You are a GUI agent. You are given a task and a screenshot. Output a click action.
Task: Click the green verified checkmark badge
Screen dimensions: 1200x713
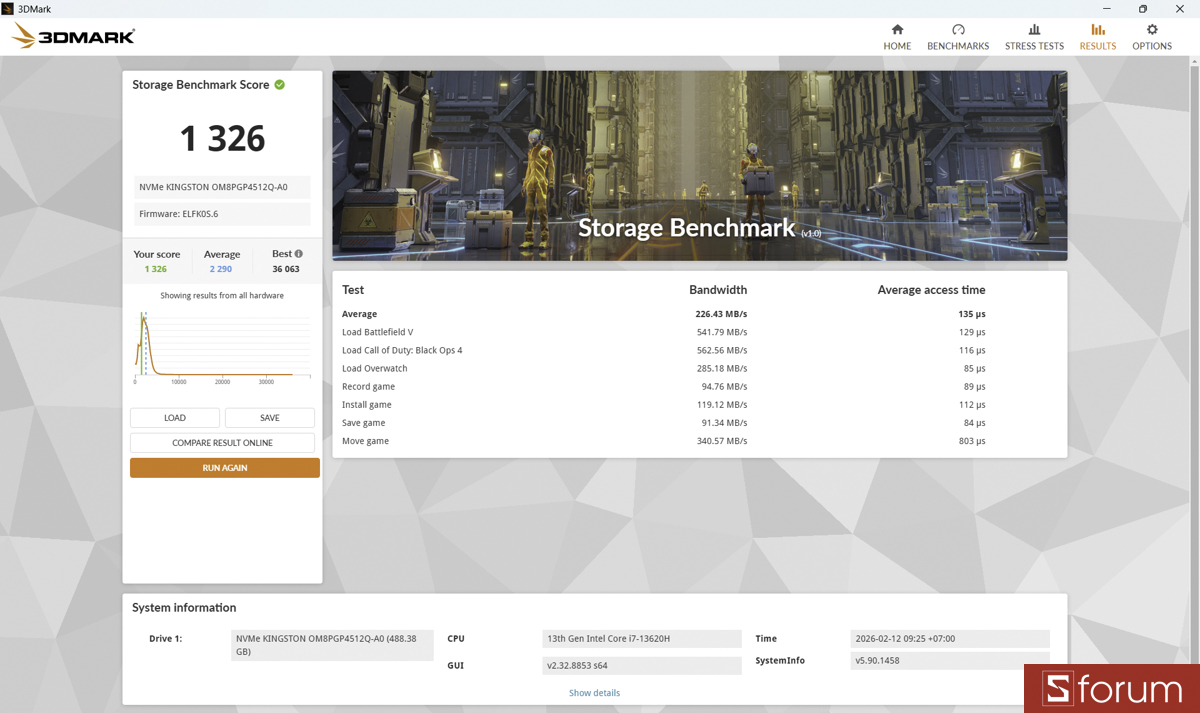280,84
